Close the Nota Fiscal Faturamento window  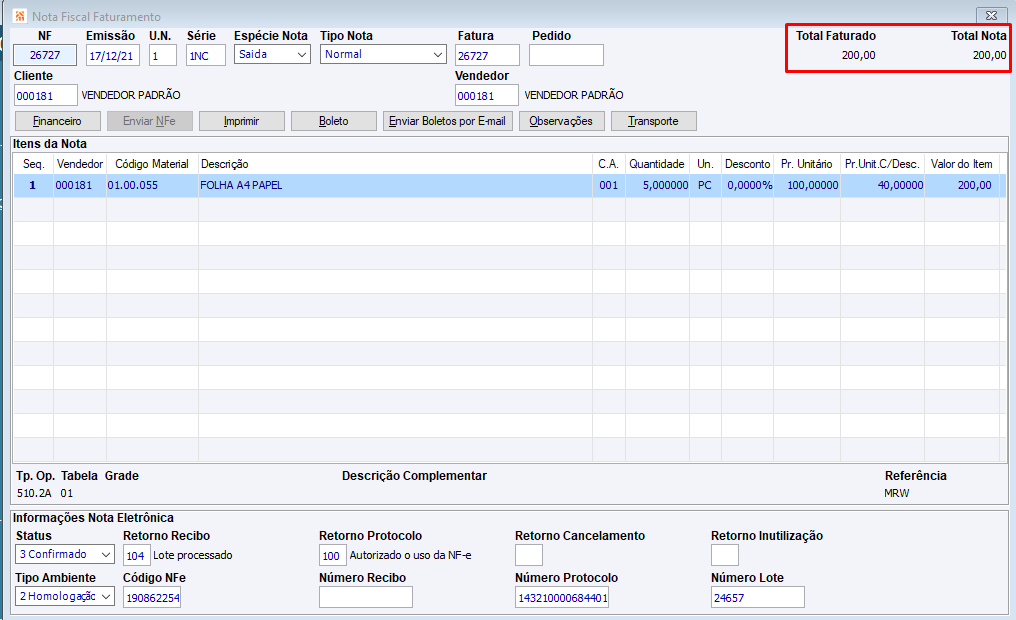coord(991,16)
